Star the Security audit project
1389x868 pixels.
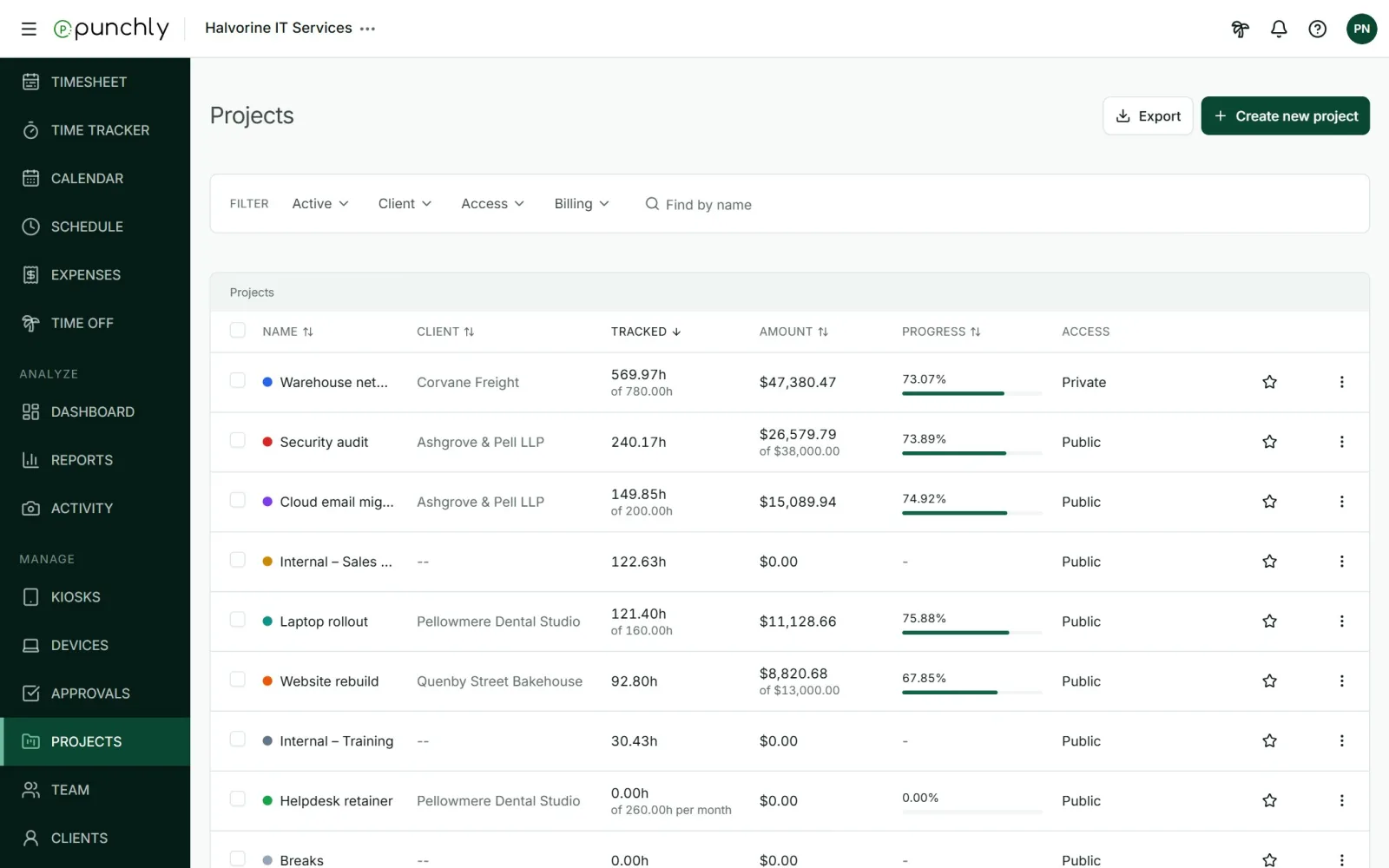tap(1269, 442)
